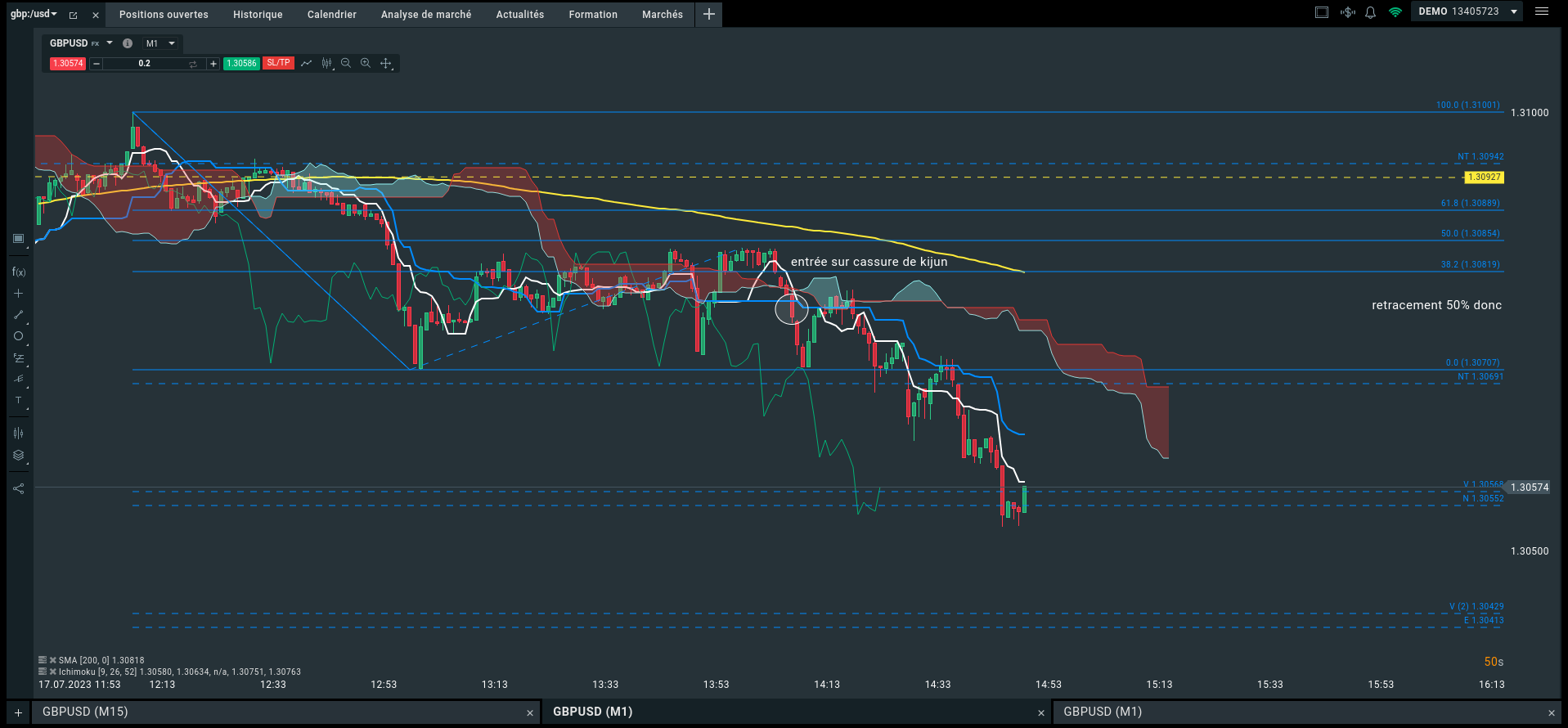
Task: Click the volume input field showing 0.2
Action: coord(144,63)
